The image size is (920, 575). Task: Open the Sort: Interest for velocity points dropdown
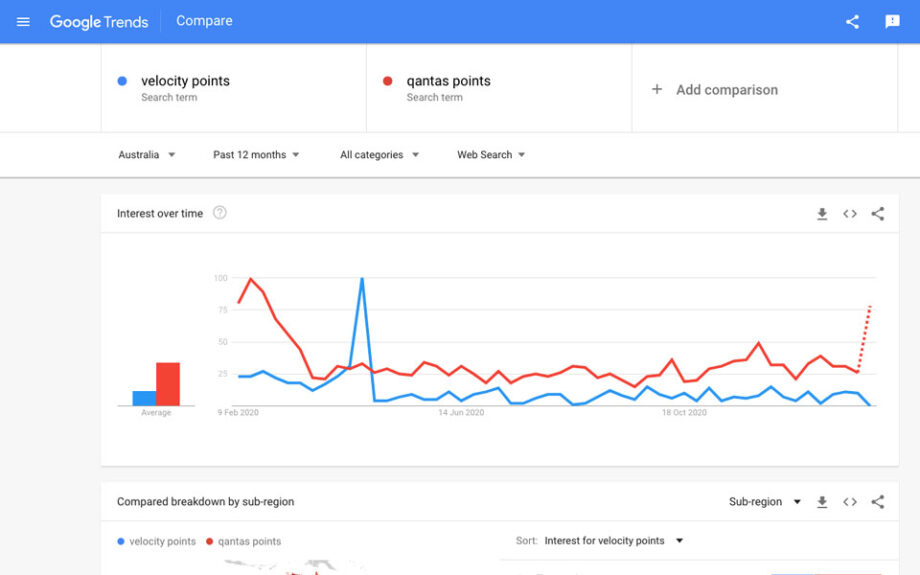pos(613,541)
